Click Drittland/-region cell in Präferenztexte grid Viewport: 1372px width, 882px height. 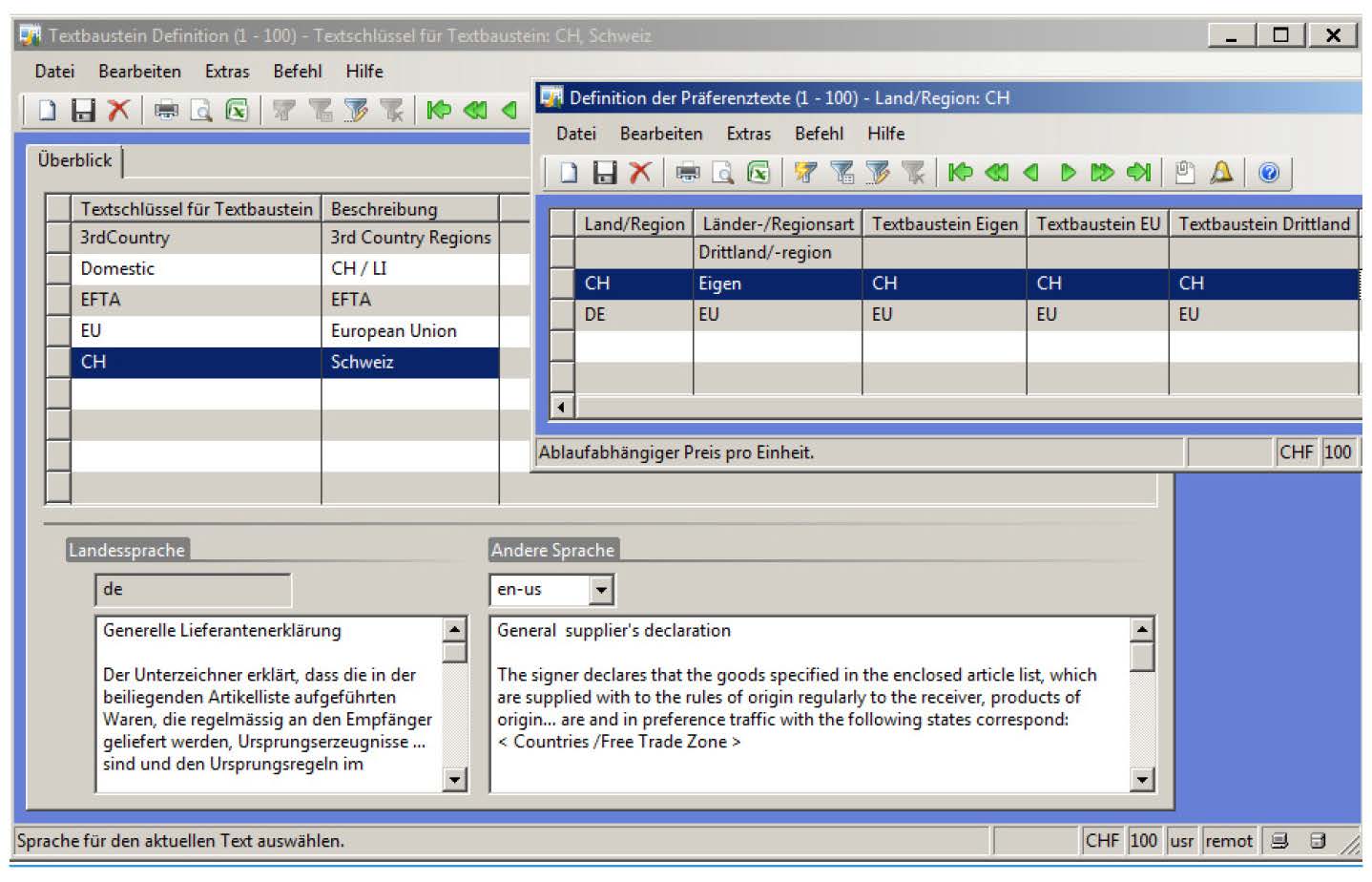[778, 253]
